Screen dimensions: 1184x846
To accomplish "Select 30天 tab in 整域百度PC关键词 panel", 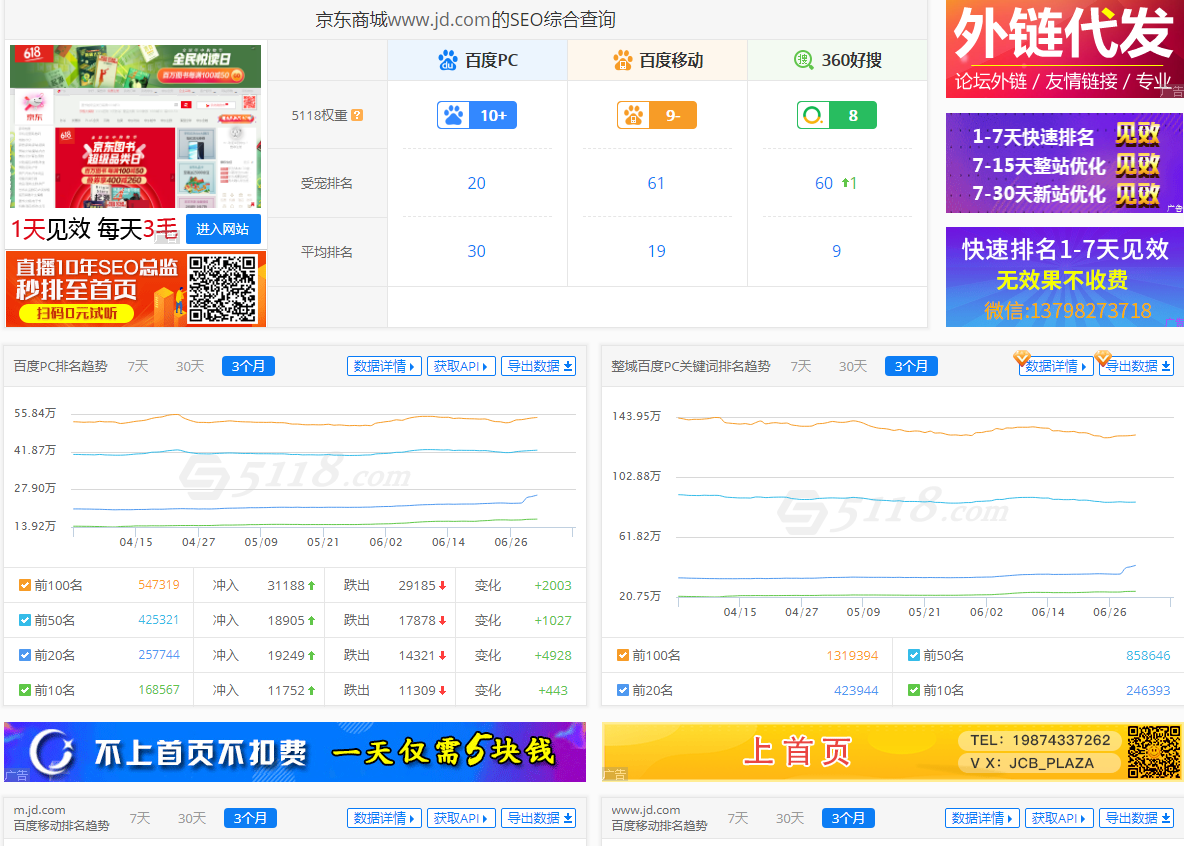I will [853, 366].
